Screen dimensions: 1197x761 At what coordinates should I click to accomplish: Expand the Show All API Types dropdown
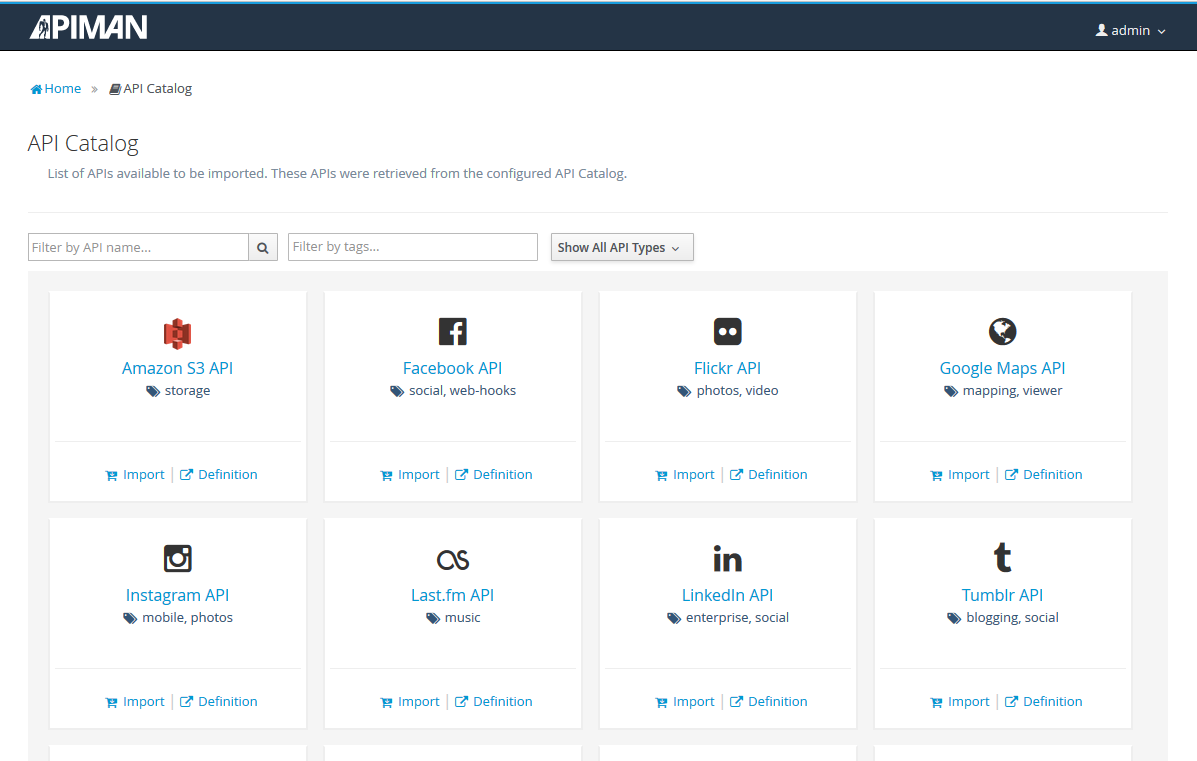coord(622,247)
